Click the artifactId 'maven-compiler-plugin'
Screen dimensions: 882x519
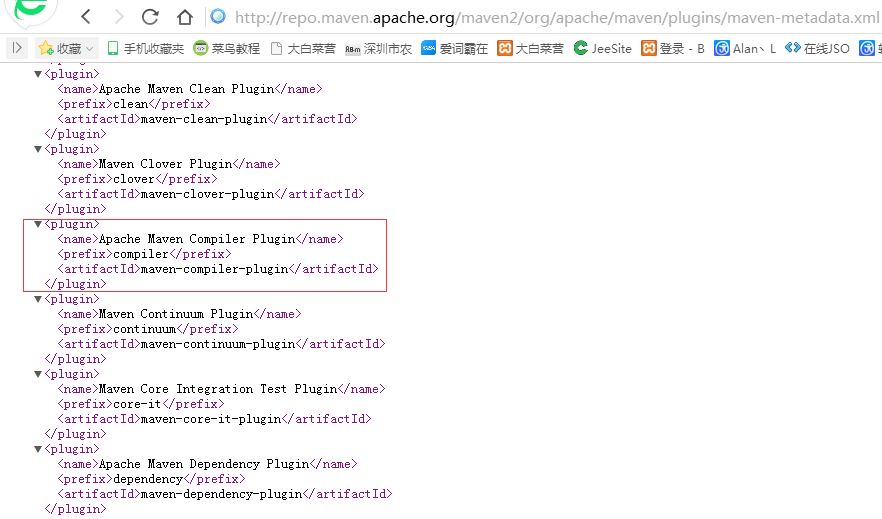click(x=214, y=269)
